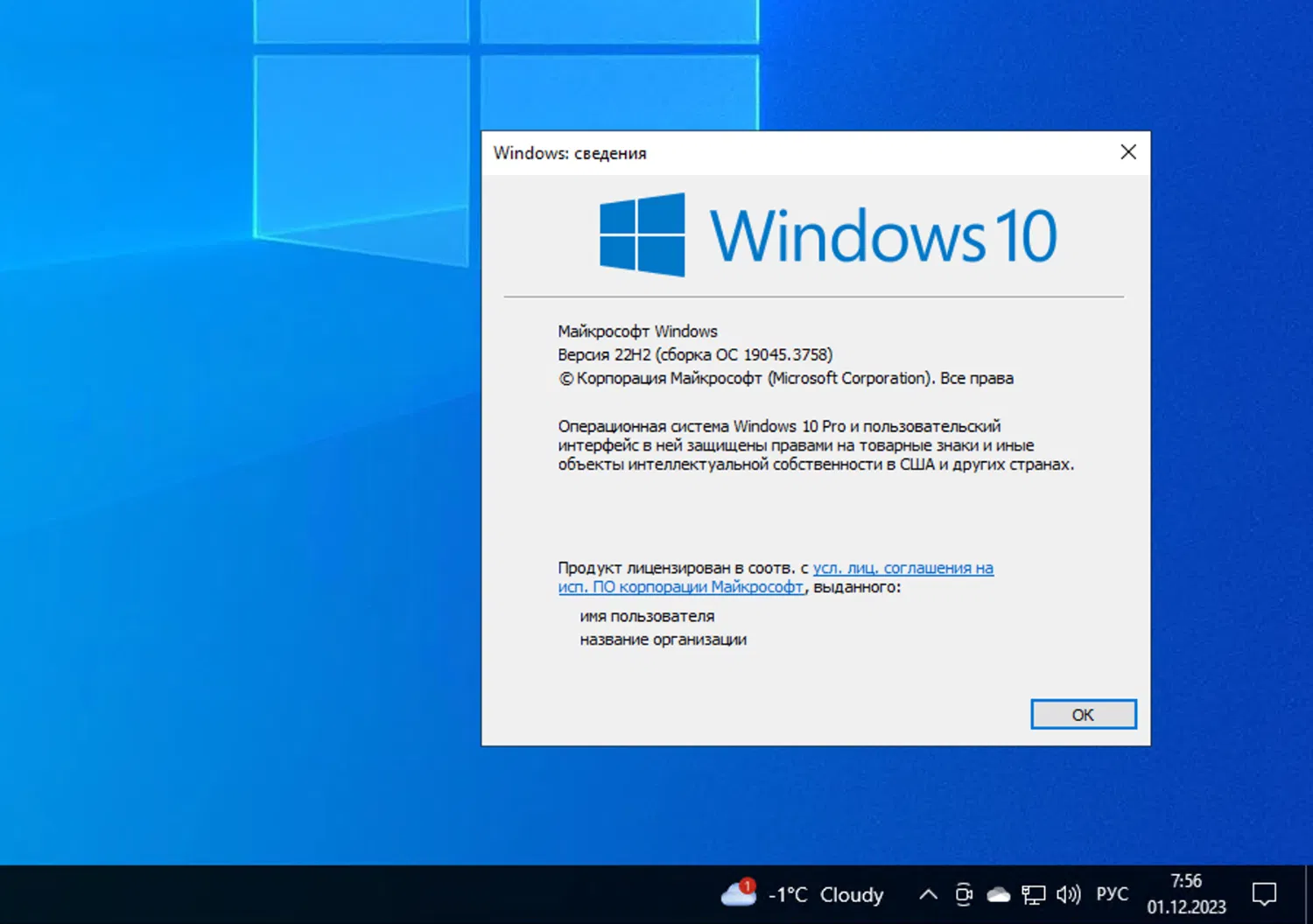1313x924 pixels.
Task: Expand hidden system tray icons via chevron
Action: click(928, 894)
